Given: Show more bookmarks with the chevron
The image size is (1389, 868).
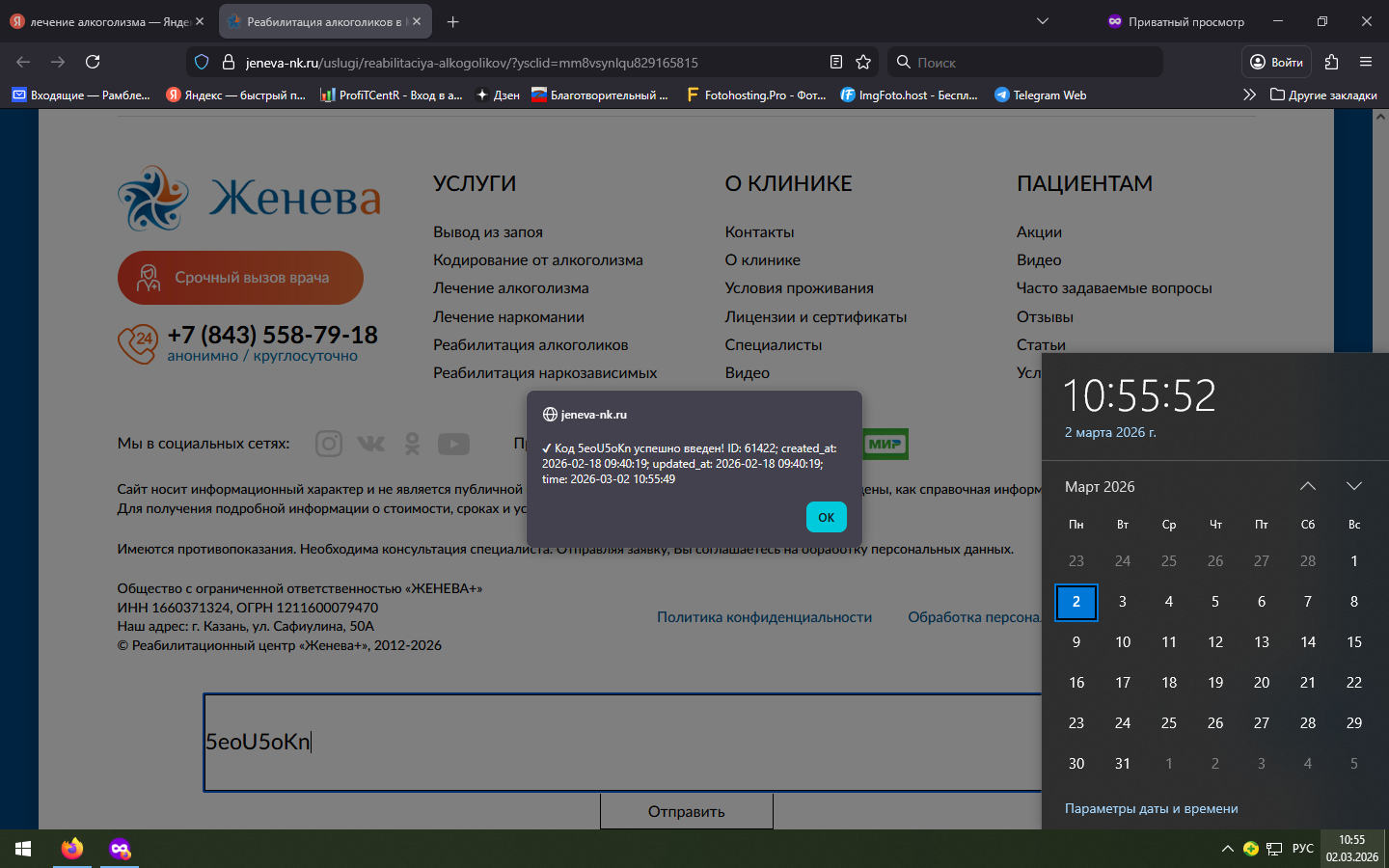Looking at the screenshot, I should [1249, 95].
